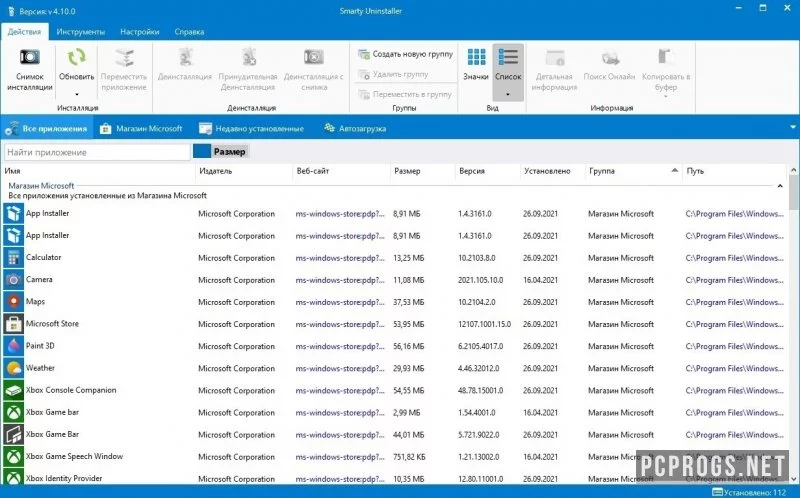The height and width of the screenshot is (498, 800).
Task: Click the scrollbar up arrow
Action: coord(794,169)
